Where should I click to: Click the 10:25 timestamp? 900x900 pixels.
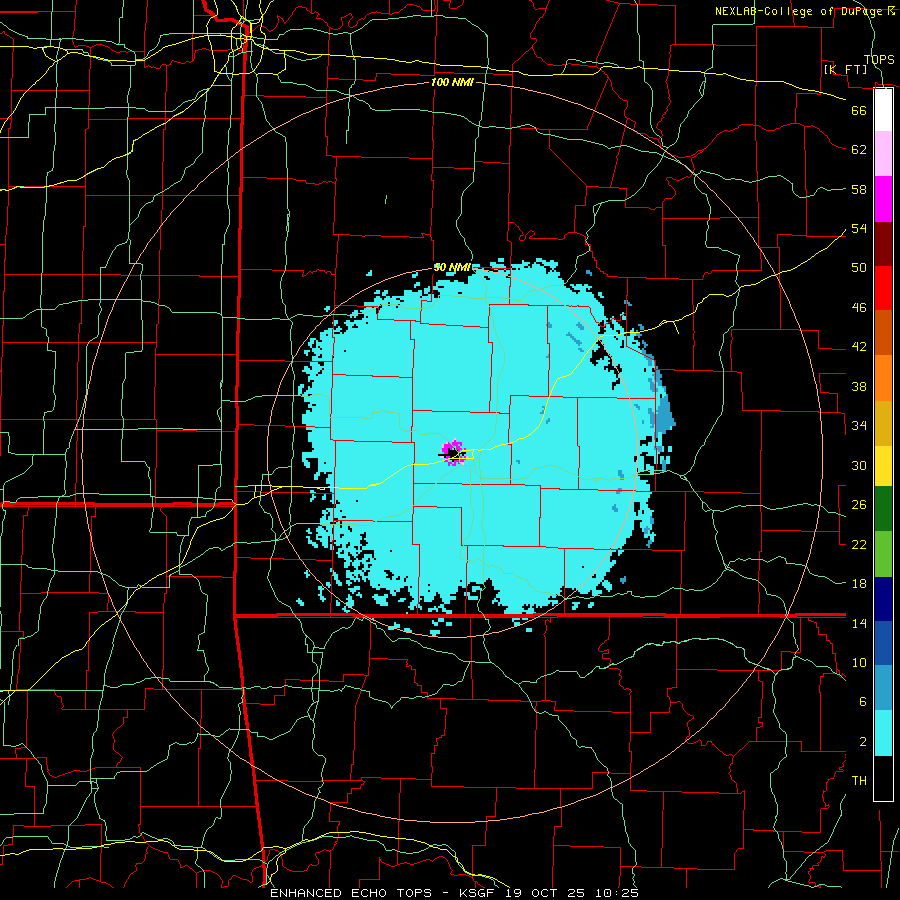click(x=617, y=893)
